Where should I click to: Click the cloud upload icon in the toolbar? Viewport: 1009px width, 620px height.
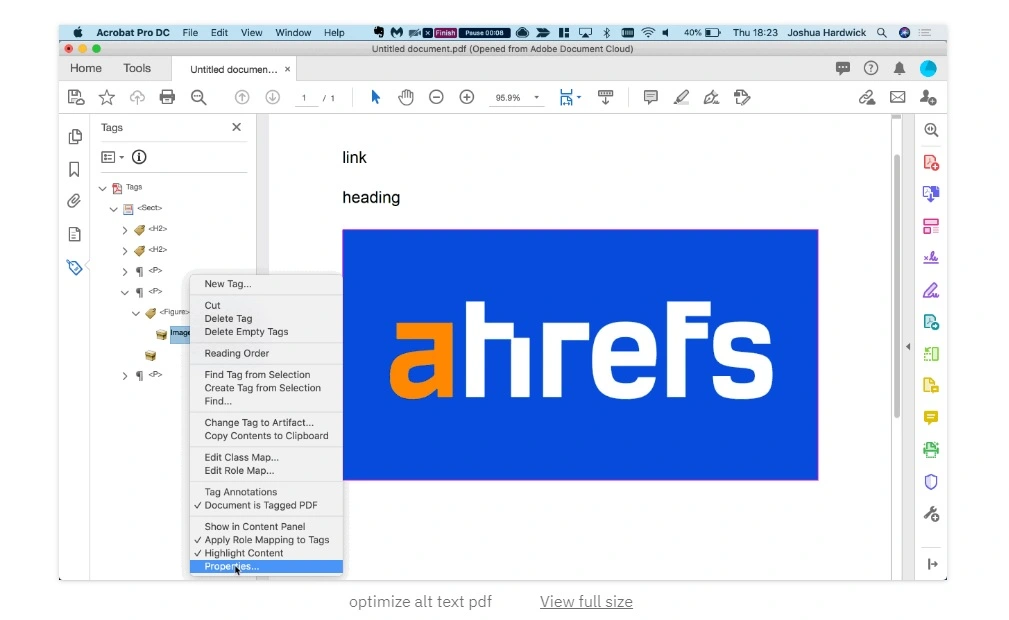pyautogui.click(x=137, y=97)
